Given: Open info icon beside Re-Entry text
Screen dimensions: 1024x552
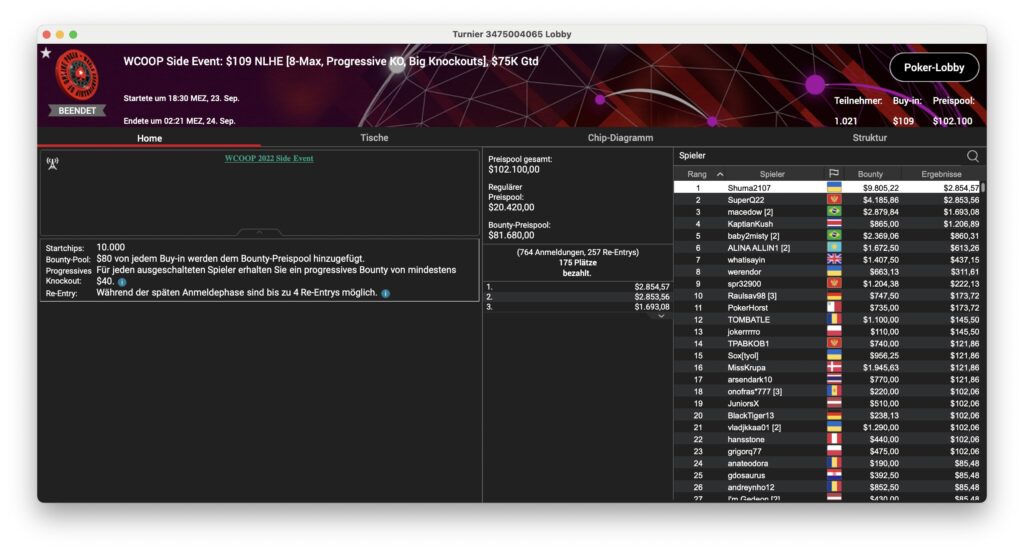Looking at the screenshot, I should (x=385, y=294).
